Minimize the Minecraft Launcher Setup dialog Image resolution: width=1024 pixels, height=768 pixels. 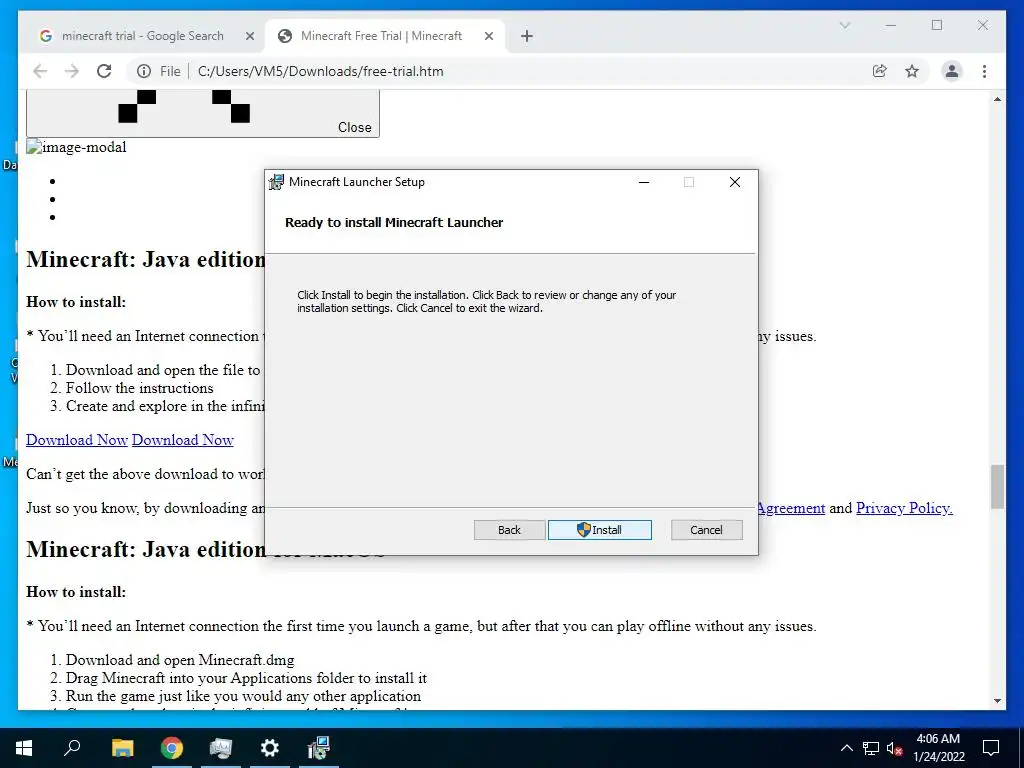tap(644, 182)
